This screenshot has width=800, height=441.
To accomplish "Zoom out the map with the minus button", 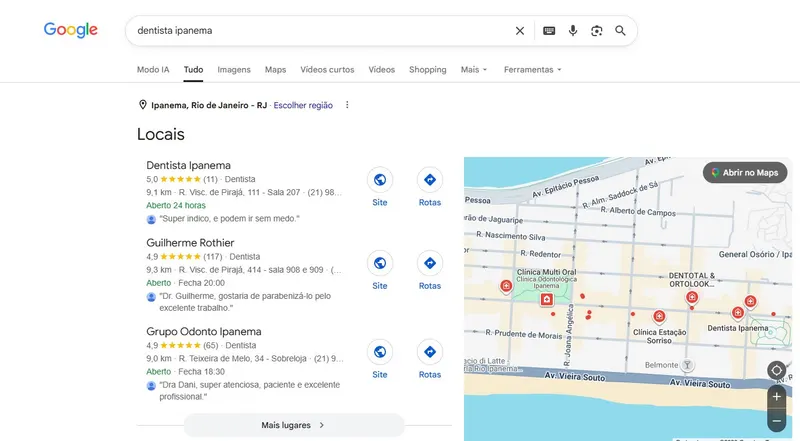I will pyautogui.click(x=777, y=421).
